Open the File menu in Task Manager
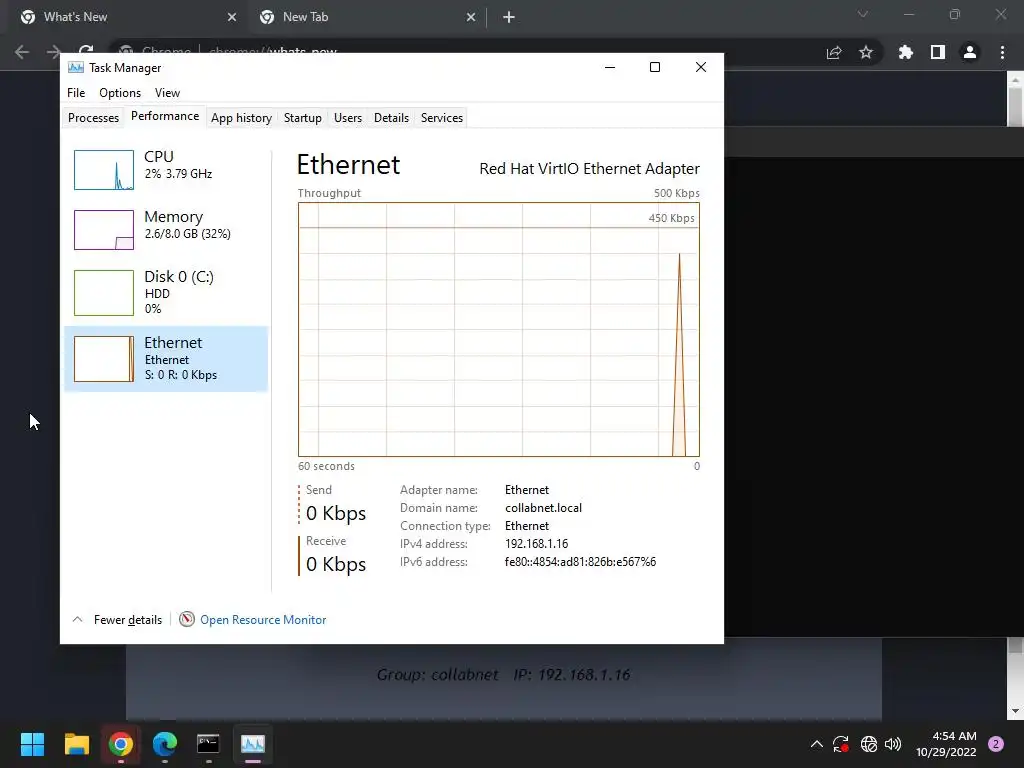1024x768 pixels. (76, 93)
